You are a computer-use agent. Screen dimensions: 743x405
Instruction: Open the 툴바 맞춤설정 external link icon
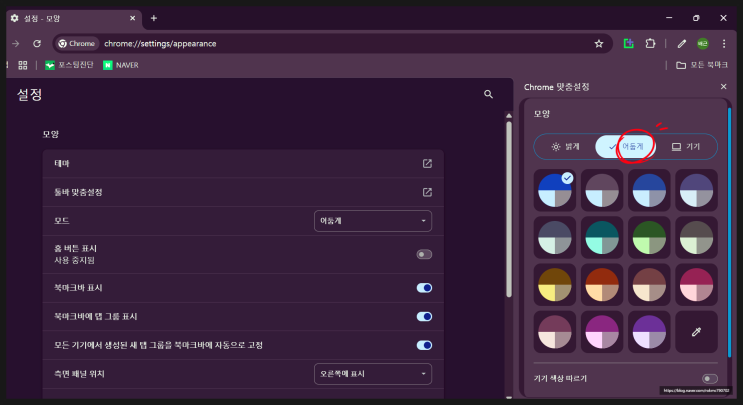tap(427, 192)
